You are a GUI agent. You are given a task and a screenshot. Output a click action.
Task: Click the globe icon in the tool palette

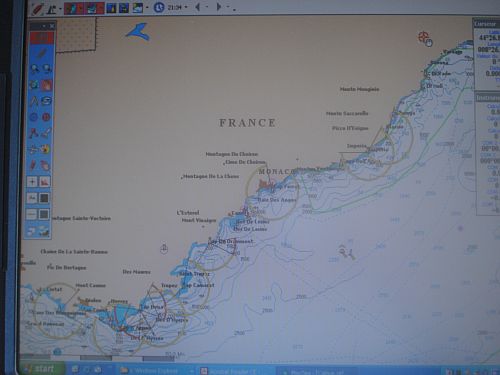34,85
